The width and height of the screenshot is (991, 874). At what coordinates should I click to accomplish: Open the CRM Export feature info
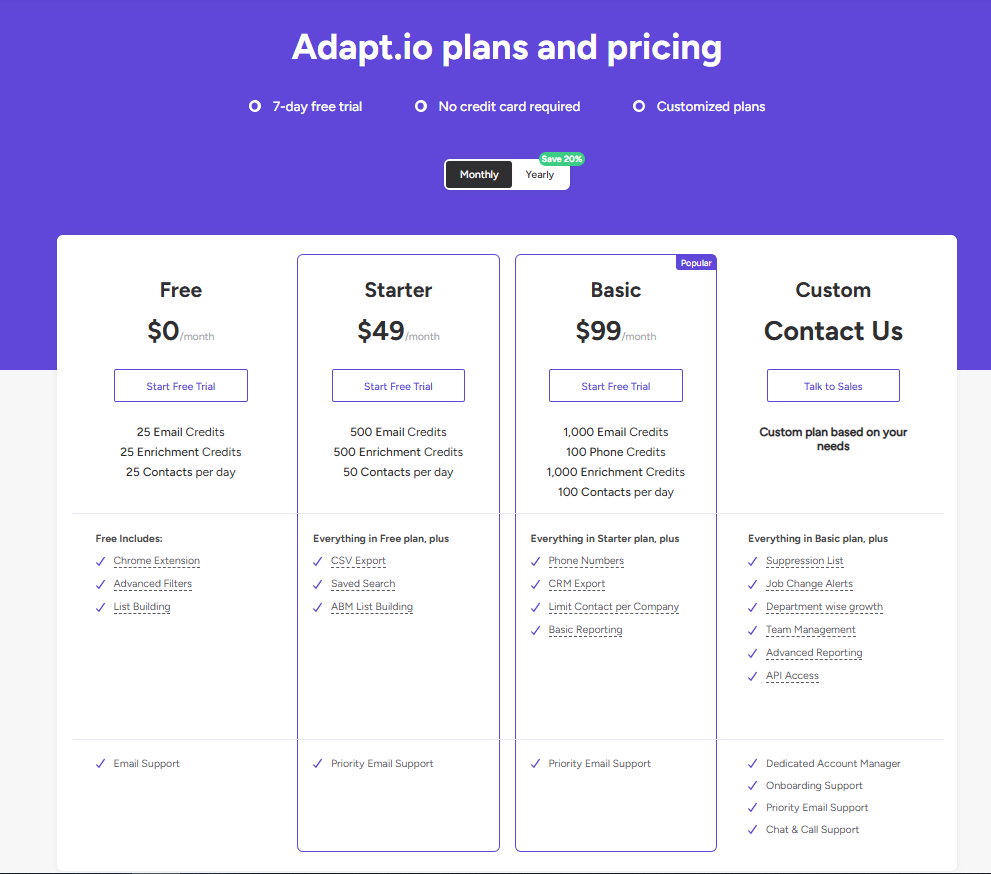(x=577, y=584)
